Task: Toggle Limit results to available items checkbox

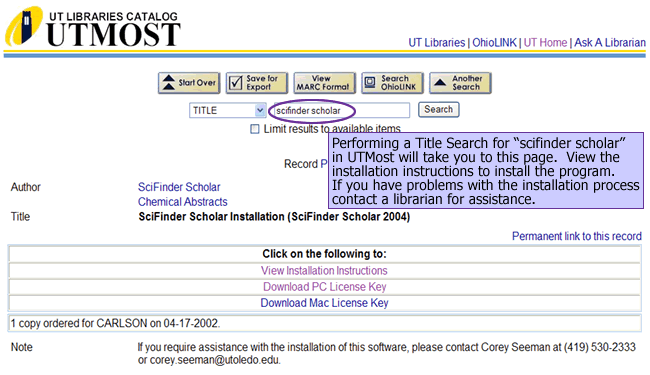Action: tap(255, 129)
